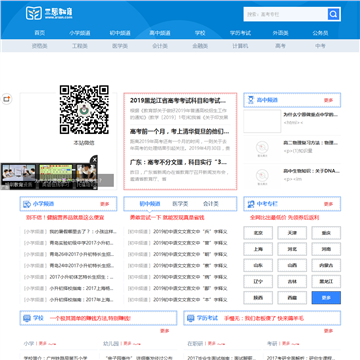This screenshot has height=360, width=360.
Task: Open headline 广东：高考不分文理
Action: point(178,162)
